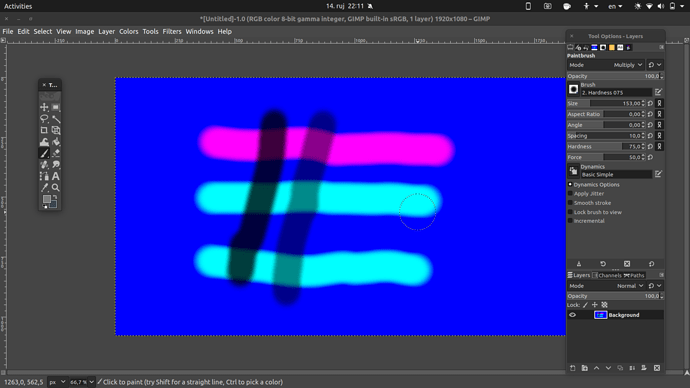Viewport: 690px width, 388px height.
Task: Reset Aspect Ratio to brush default
Action: point(650,114)
